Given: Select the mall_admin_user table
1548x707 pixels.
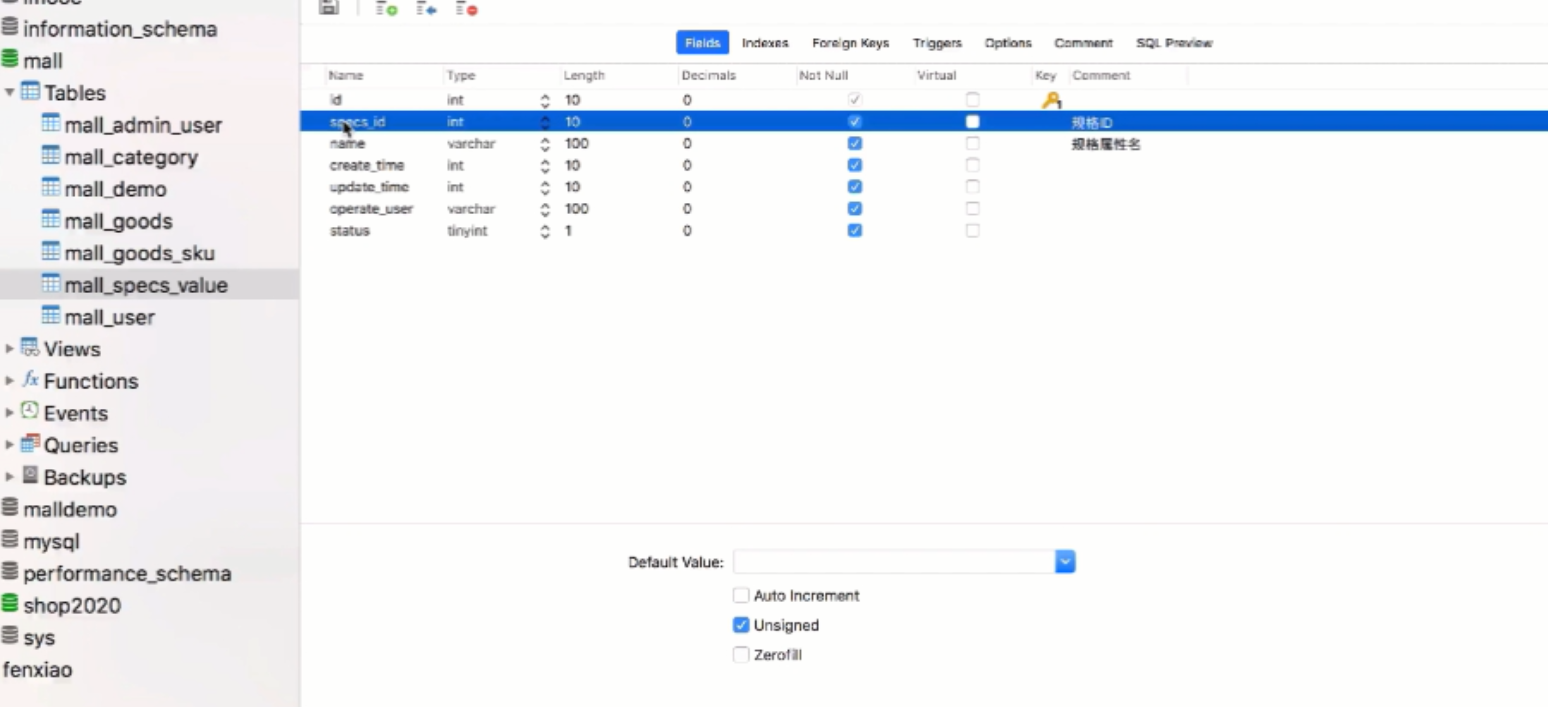Looking at the screenshot, I should [143, 125].
